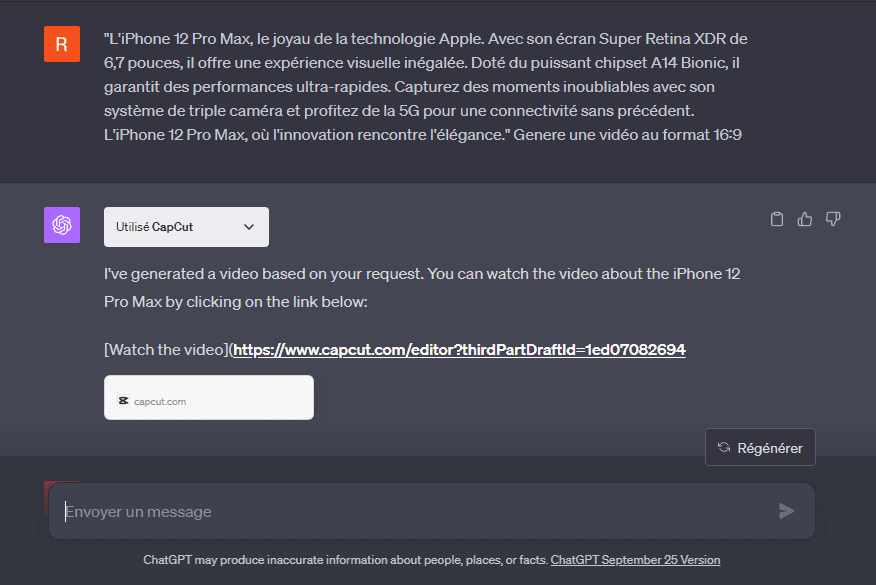Open the capcut.com editor hyperlink
This screenshot has height=585, width=876.
click(x=459, y=350)
